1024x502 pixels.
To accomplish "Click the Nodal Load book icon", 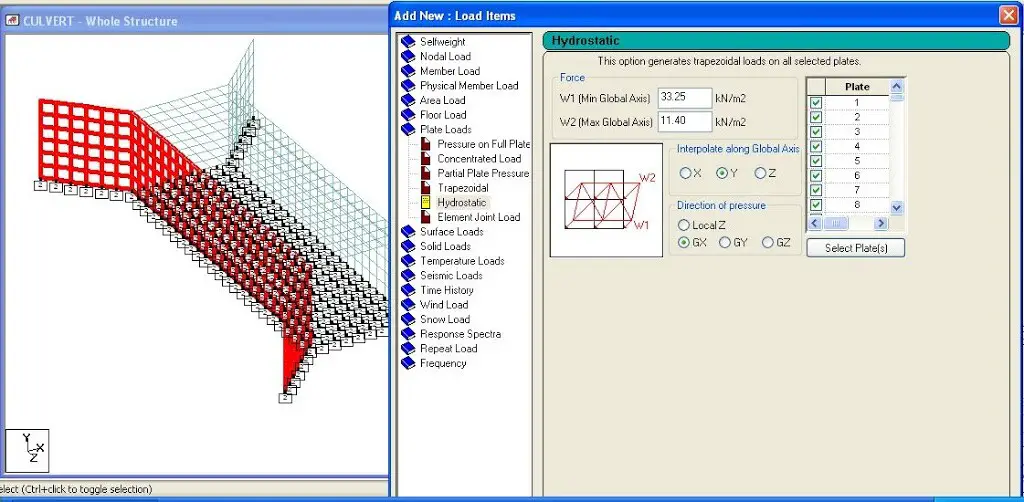I will (408, 56).
